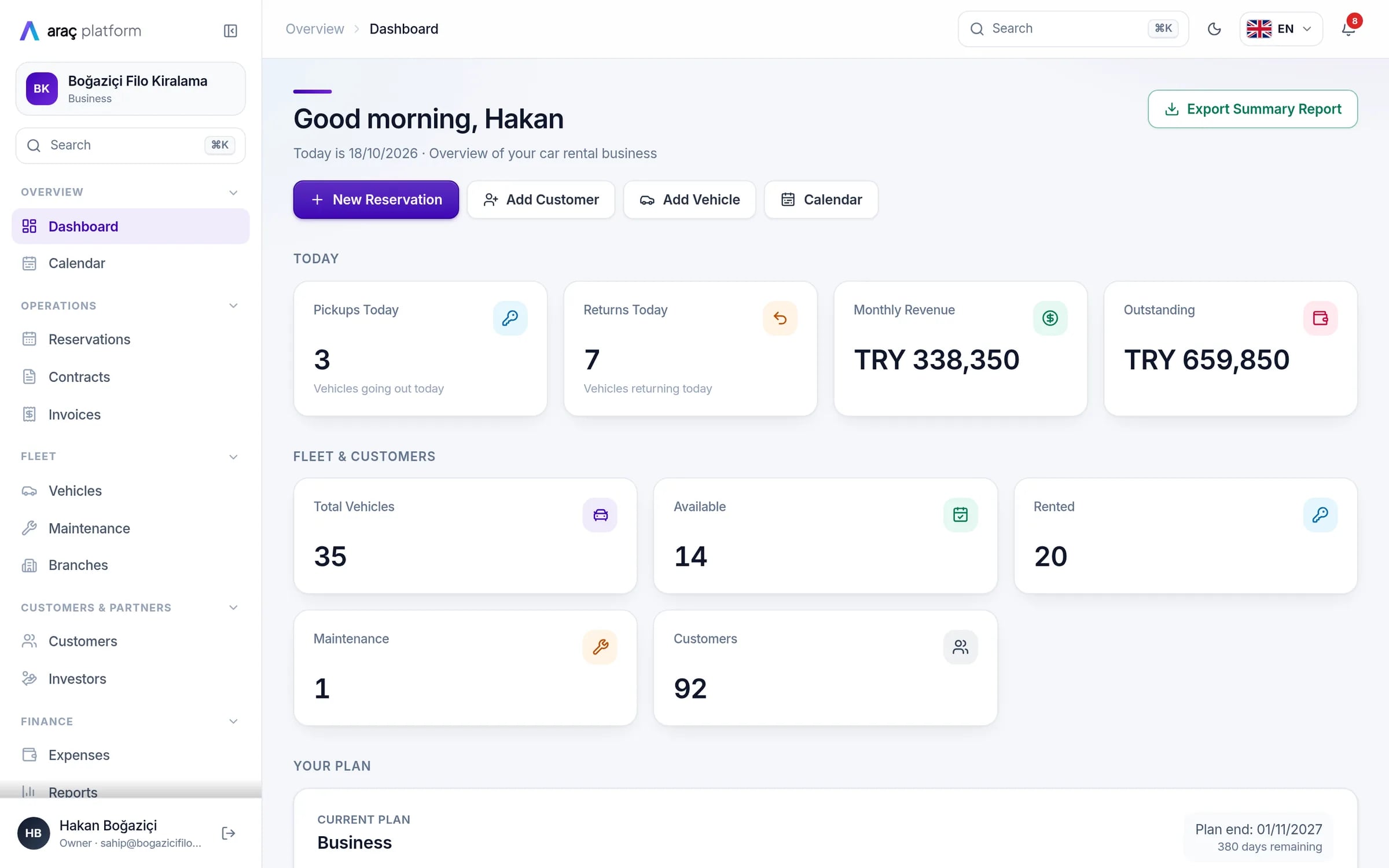Click the return arrow icon on Returns Today
The image size is (1389, 868).
click(780, 318)
